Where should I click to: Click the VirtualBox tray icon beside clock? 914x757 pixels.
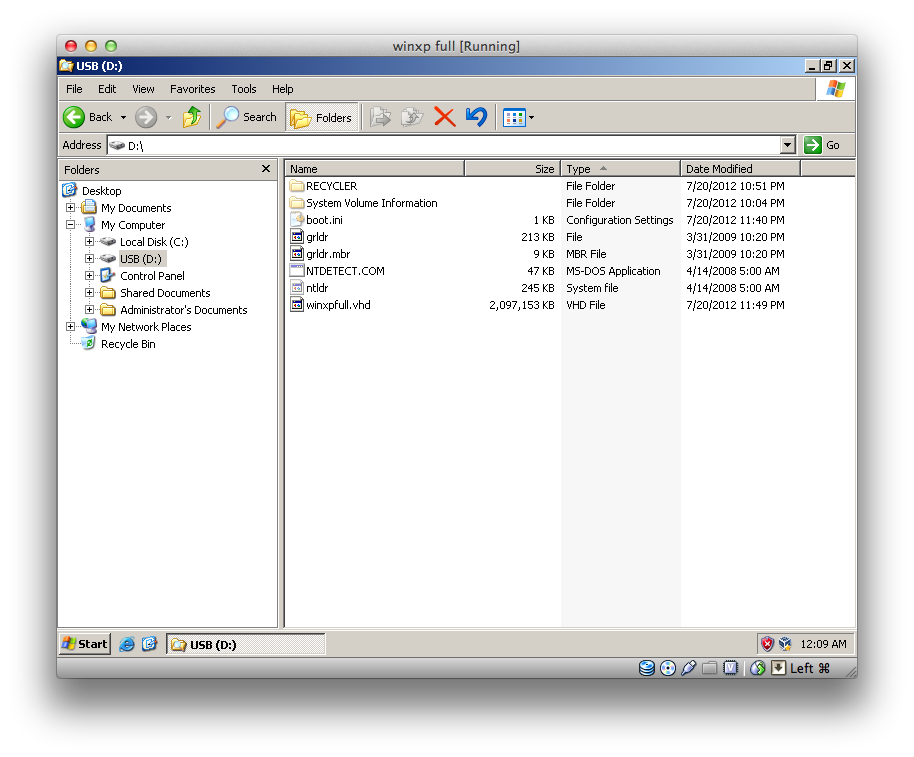(785, 644)
